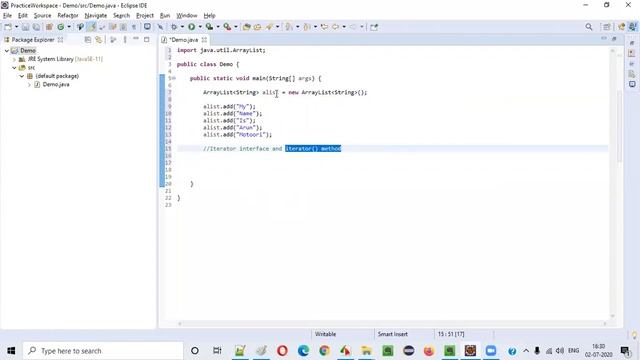Click the Run green play button
The height and width of the screenshot is (360, 640).
click(x=191, y=27)
